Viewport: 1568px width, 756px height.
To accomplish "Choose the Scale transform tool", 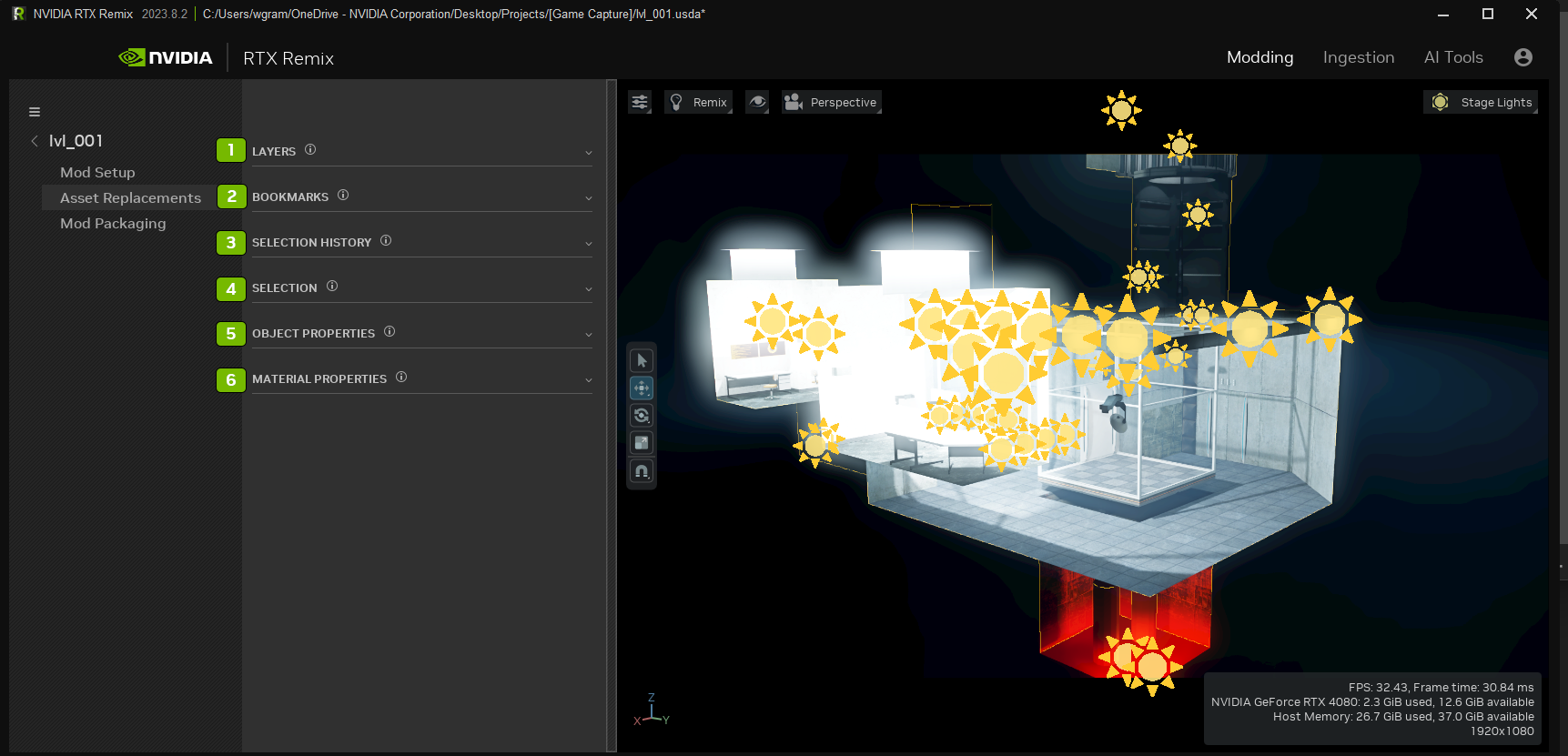I will 642,443.
